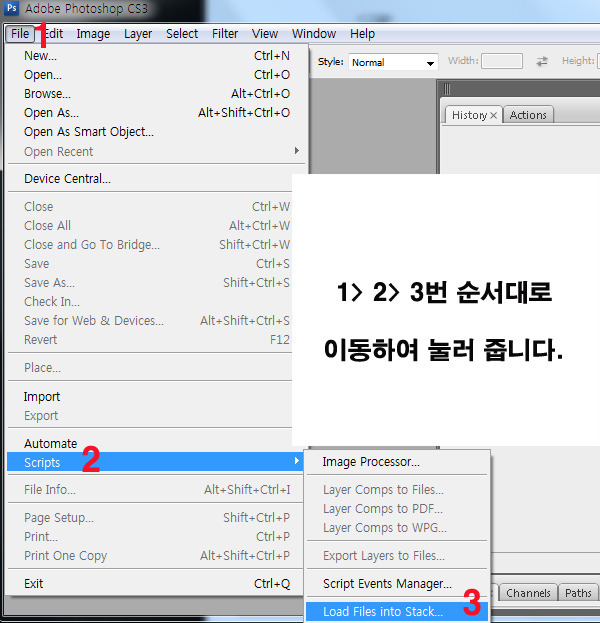Switch to the History tab
The width and height of the screenshot is (600, 623).
(x=469, y=115)
